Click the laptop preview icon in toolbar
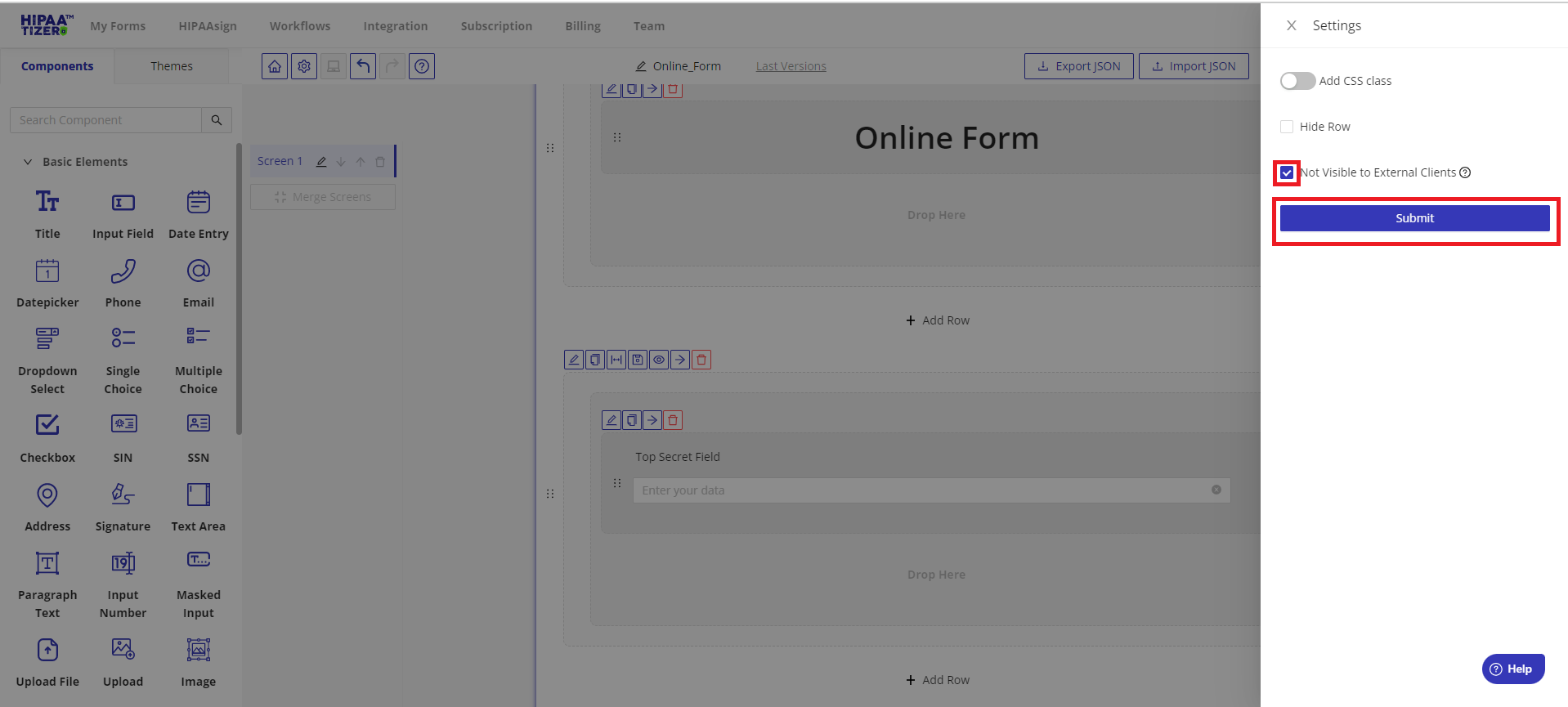1568x707 pixels. [334, 66]
